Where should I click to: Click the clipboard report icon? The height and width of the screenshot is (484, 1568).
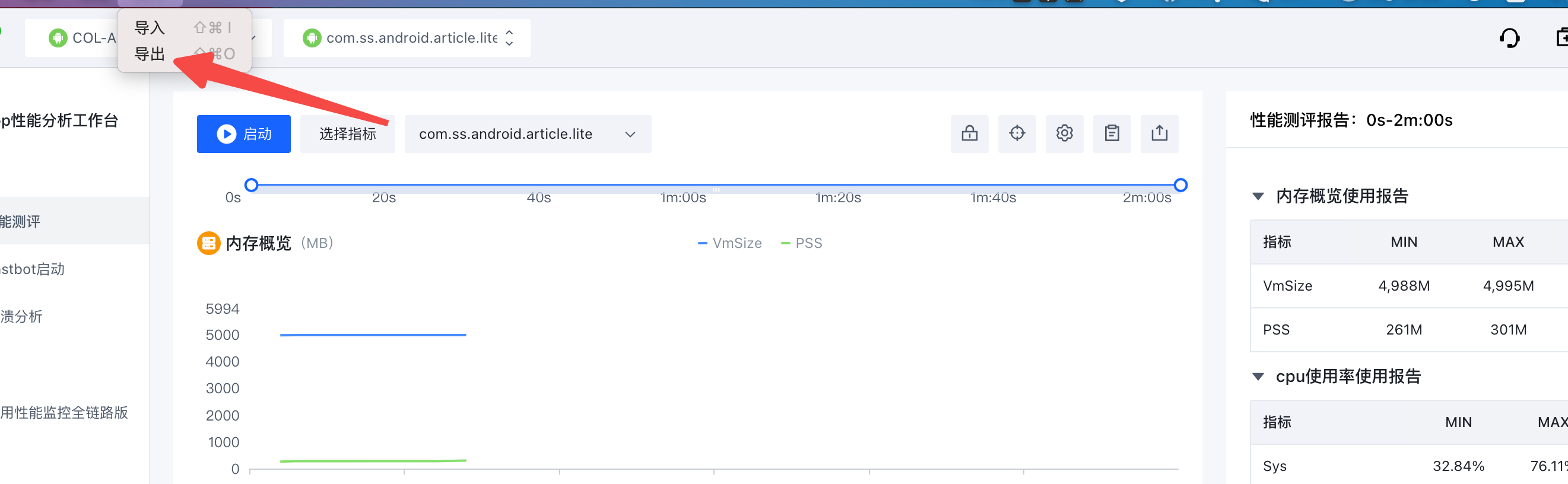coord(1112,133)
